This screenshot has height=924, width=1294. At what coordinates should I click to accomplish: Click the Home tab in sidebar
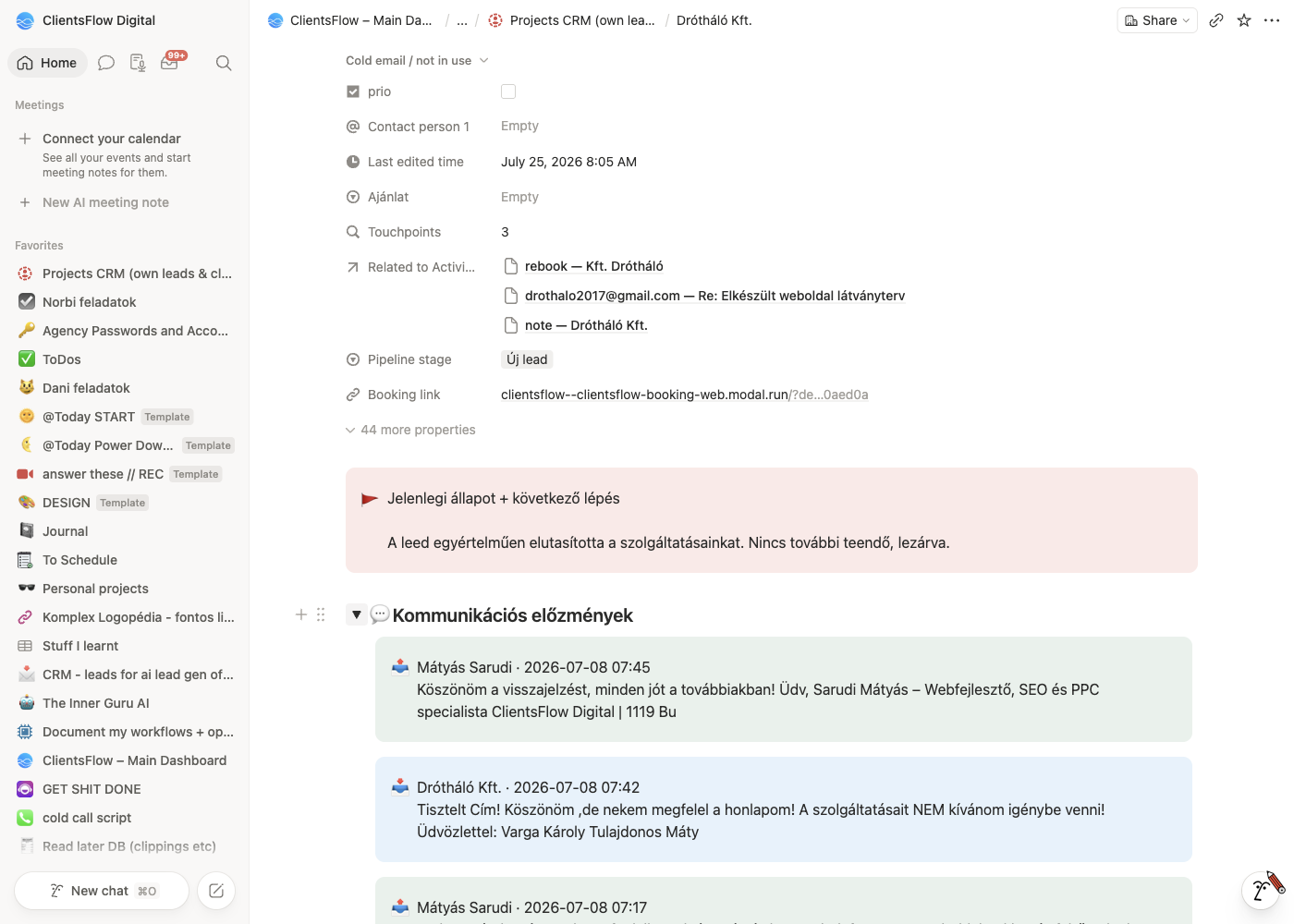click(x=47, y=63)
